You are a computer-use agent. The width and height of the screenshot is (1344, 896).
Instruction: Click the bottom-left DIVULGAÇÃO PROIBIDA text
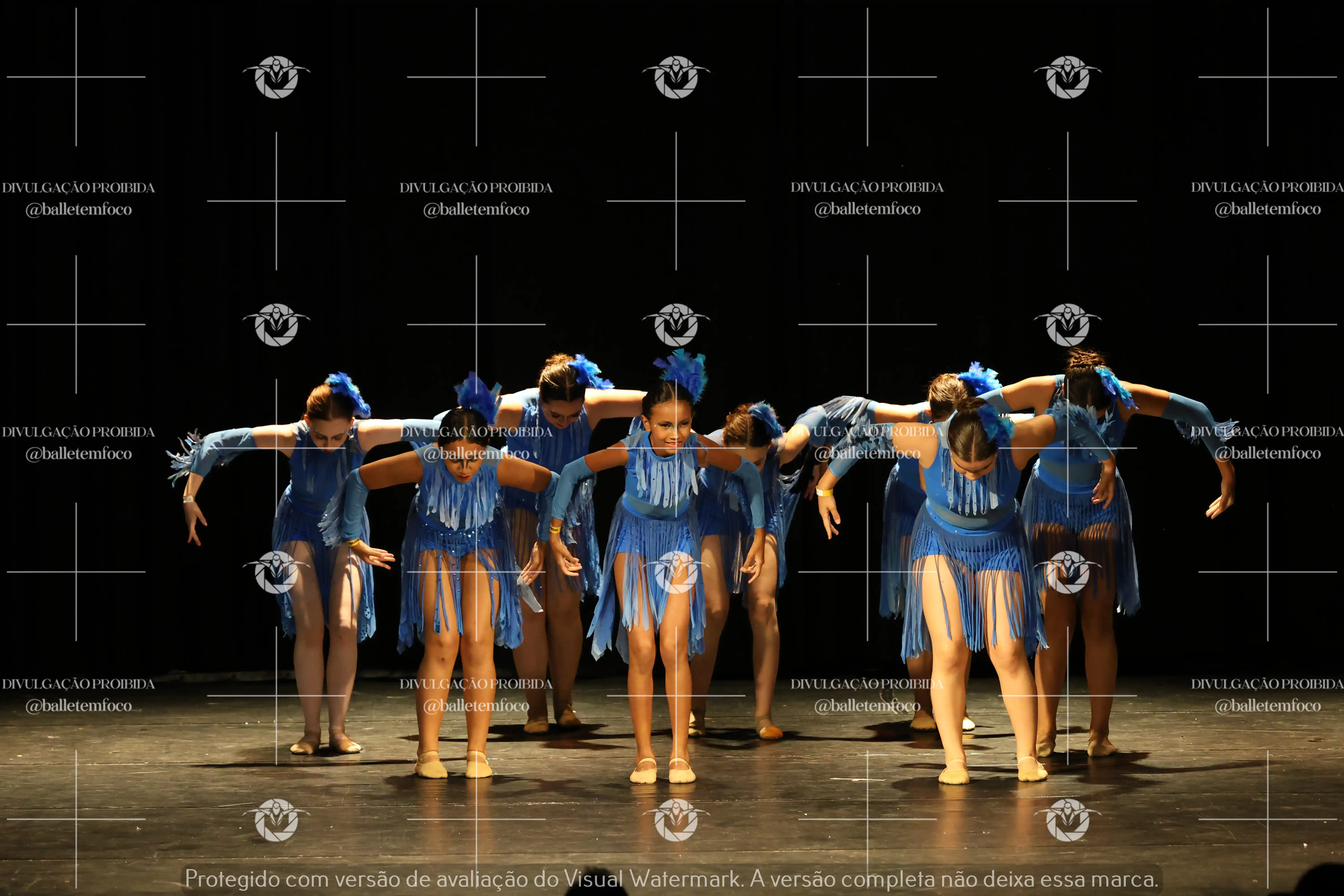[x=78, y=684]
